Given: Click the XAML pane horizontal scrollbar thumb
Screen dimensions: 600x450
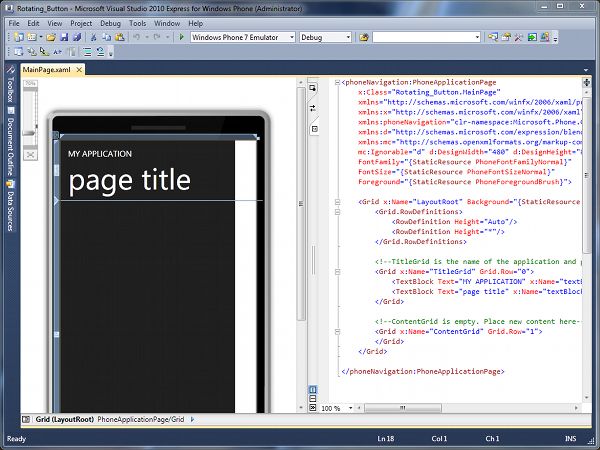Looking at the screenshot, I should coord(403,408).
